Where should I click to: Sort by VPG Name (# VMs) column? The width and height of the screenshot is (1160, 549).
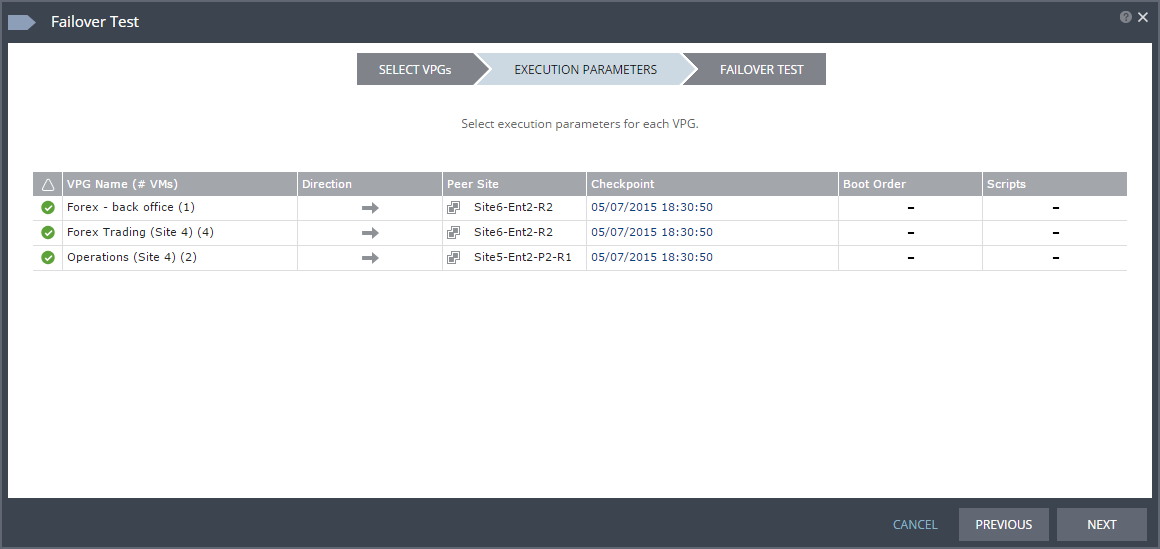click(180, 184)
